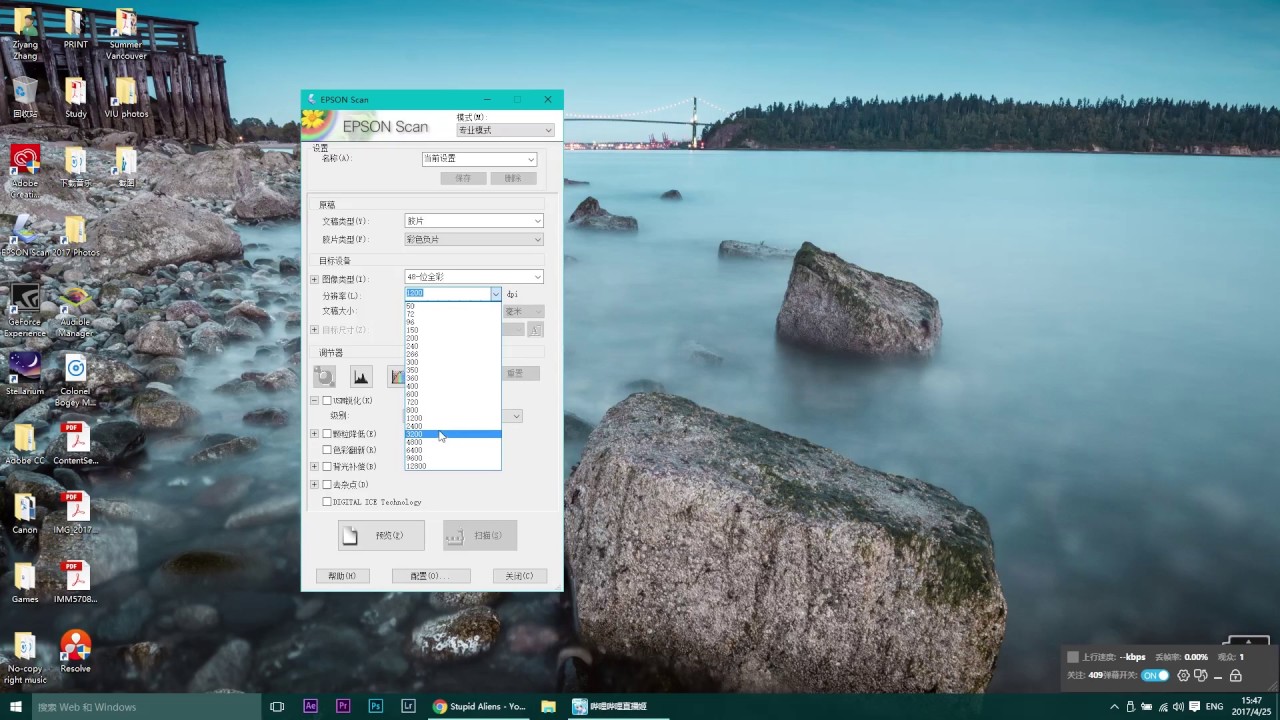Screen dimensions: 1280x720
Task: Open the film type dropdown
Action: tap(474, 239)
